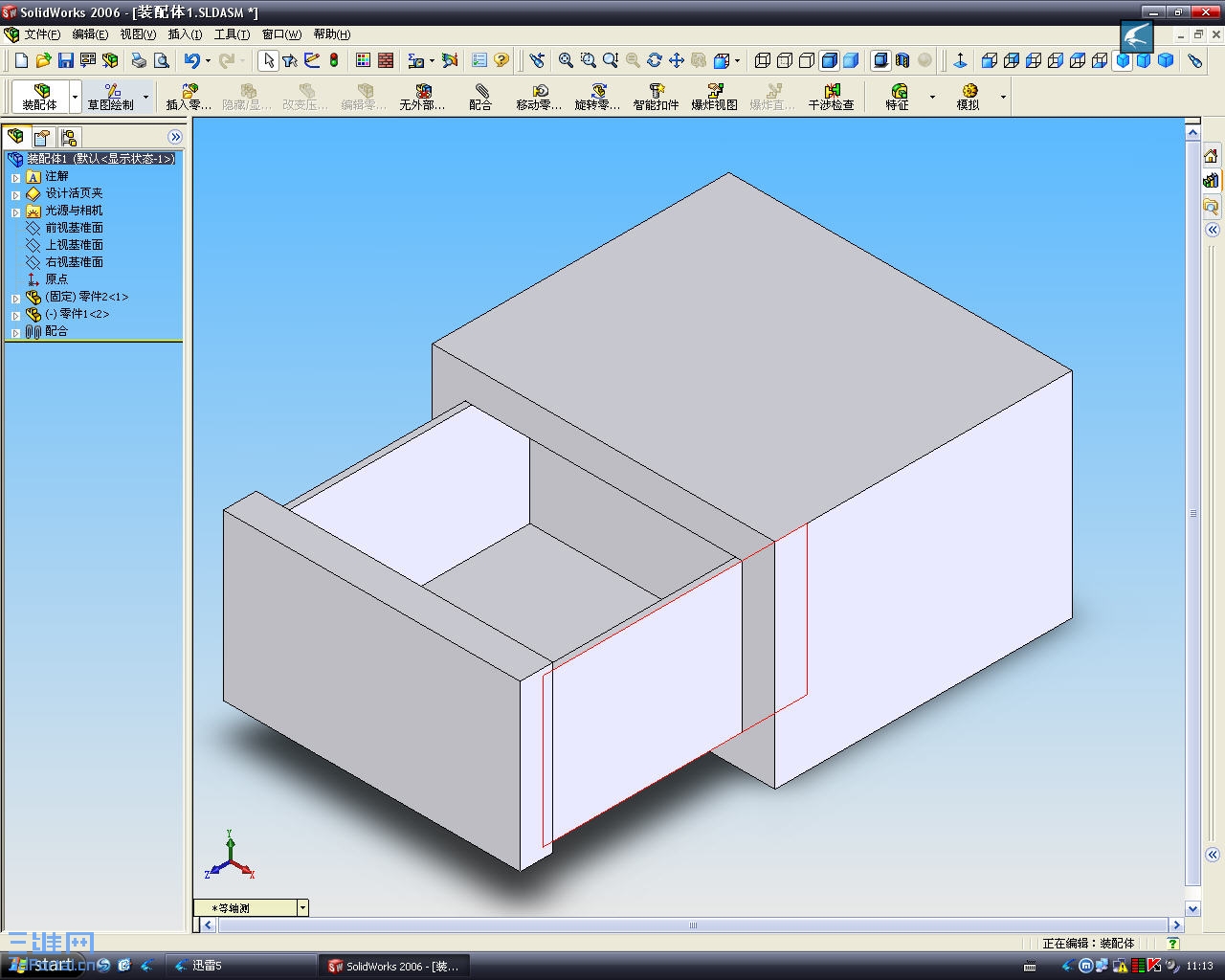1225x980 pixels.
Task: Open Print Preview
Action: (x=162, y=60)
